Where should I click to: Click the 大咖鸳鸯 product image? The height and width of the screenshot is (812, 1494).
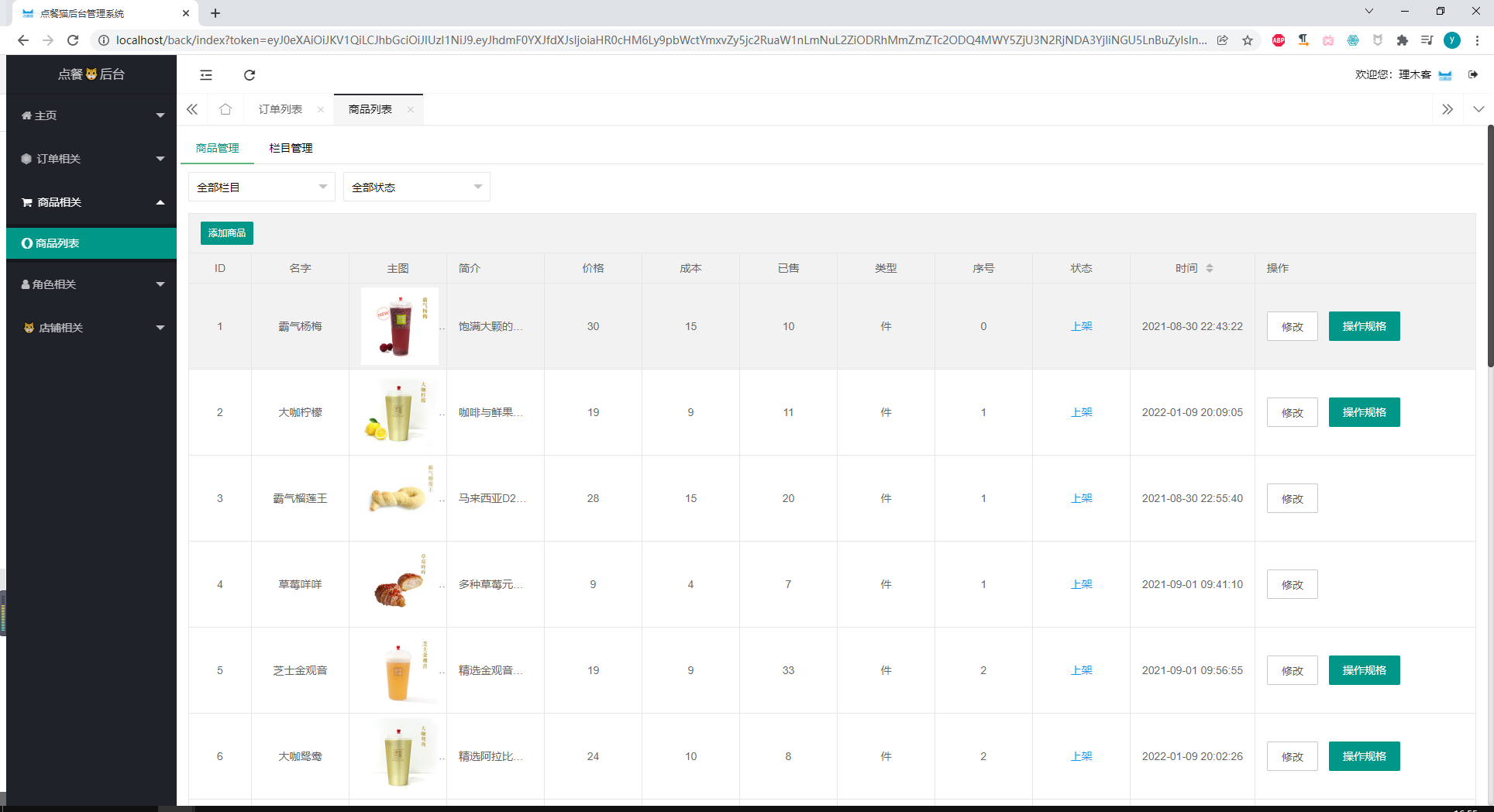[400, 756]
